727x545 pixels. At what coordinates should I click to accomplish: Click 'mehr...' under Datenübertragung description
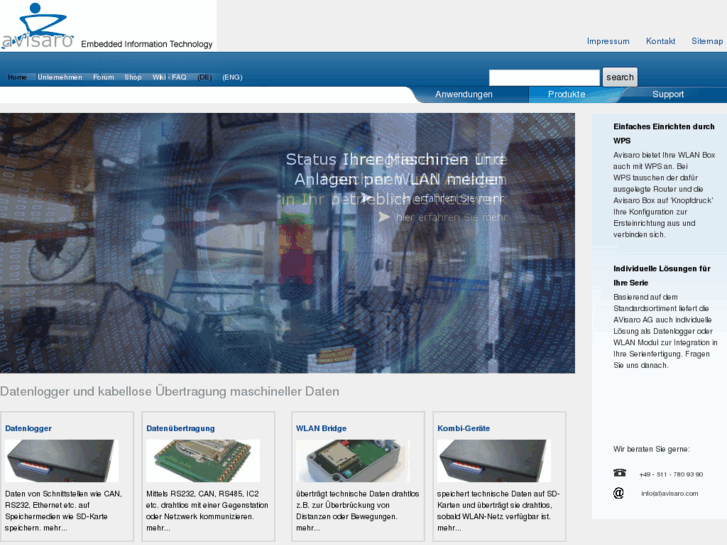coord(158,528)
